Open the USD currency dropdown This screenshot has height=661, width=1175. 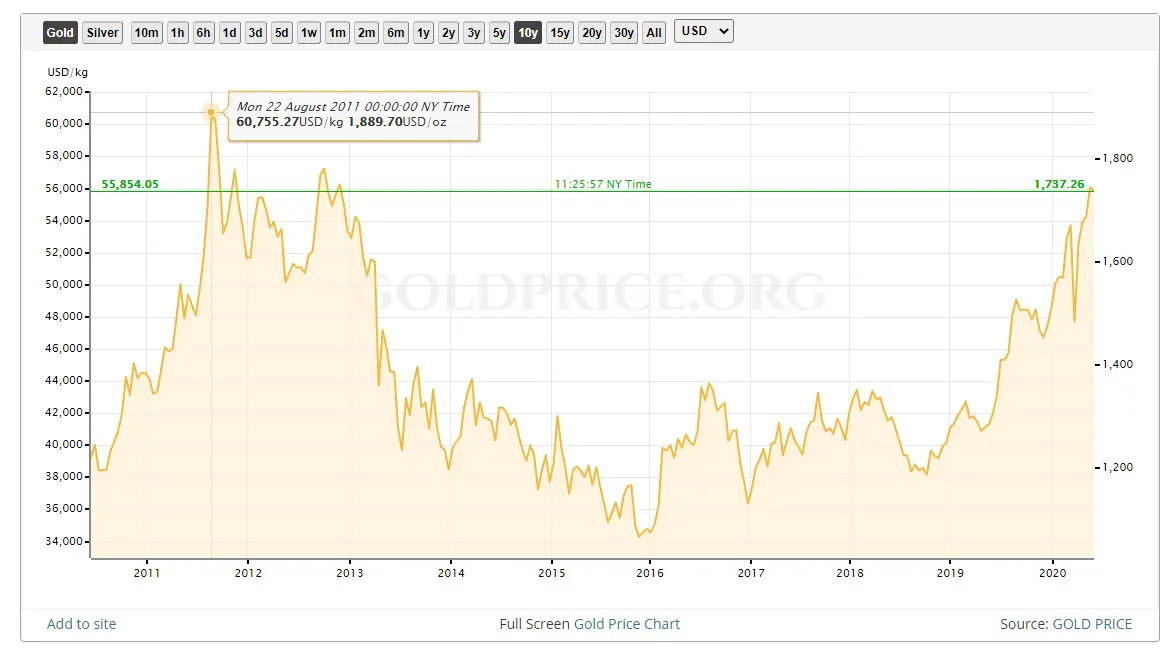[x=704, y=31]
